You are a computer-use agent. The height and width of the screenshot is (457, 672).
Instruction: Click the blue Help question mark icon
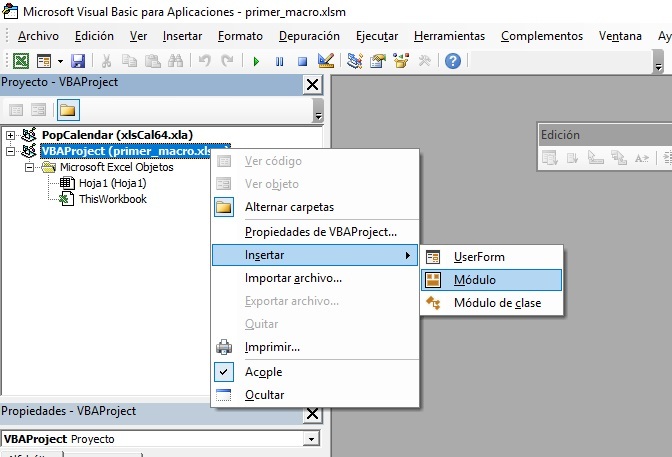(453, 61)
